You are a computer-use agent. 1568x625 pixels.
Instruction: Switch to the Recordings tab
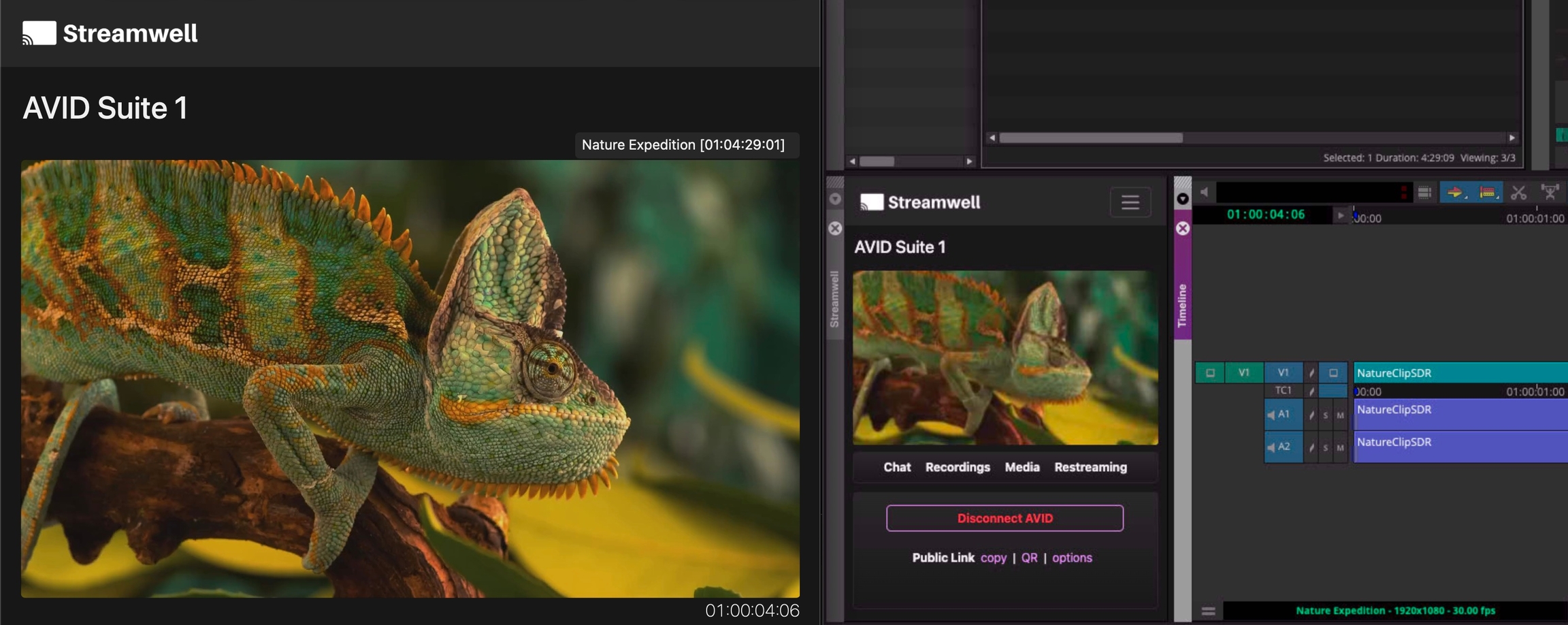click(x=957, y=467)
